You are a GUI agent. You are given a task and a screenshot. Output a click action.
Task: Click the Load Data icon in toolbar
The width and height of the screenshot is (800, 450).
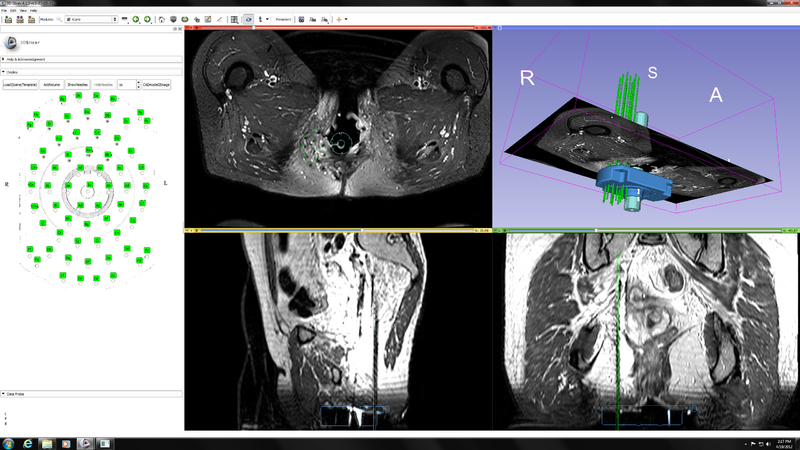(x=6, y=19)
